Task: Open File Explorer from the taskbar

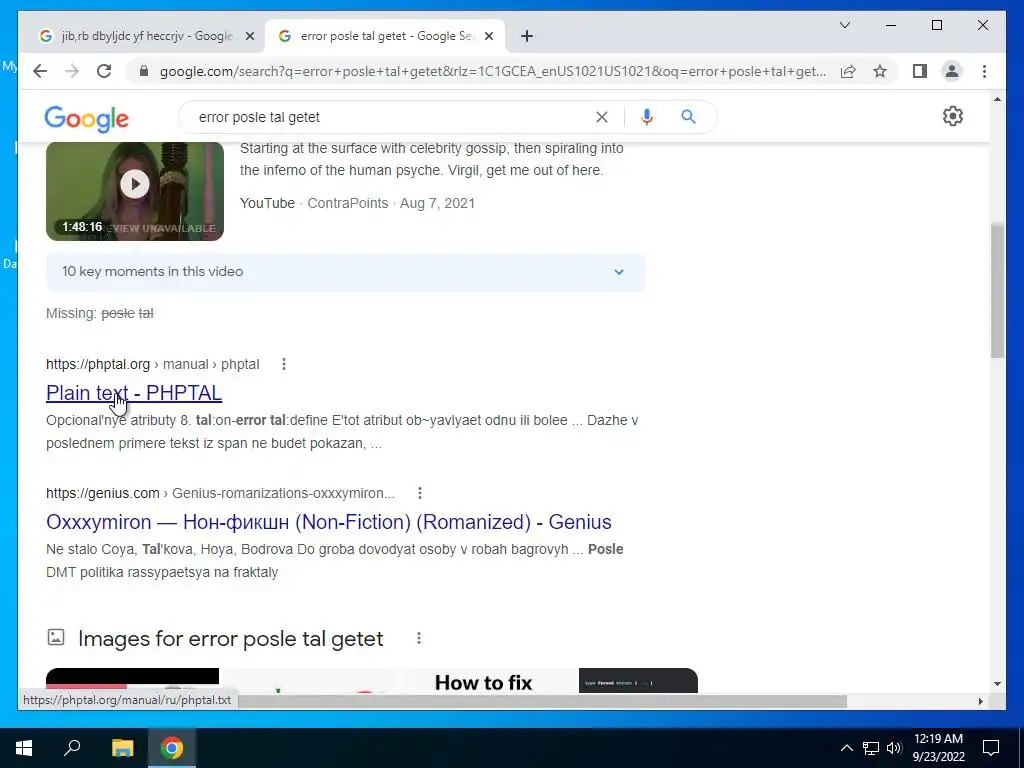Action: pyautogui.click(x=122, y=748)
